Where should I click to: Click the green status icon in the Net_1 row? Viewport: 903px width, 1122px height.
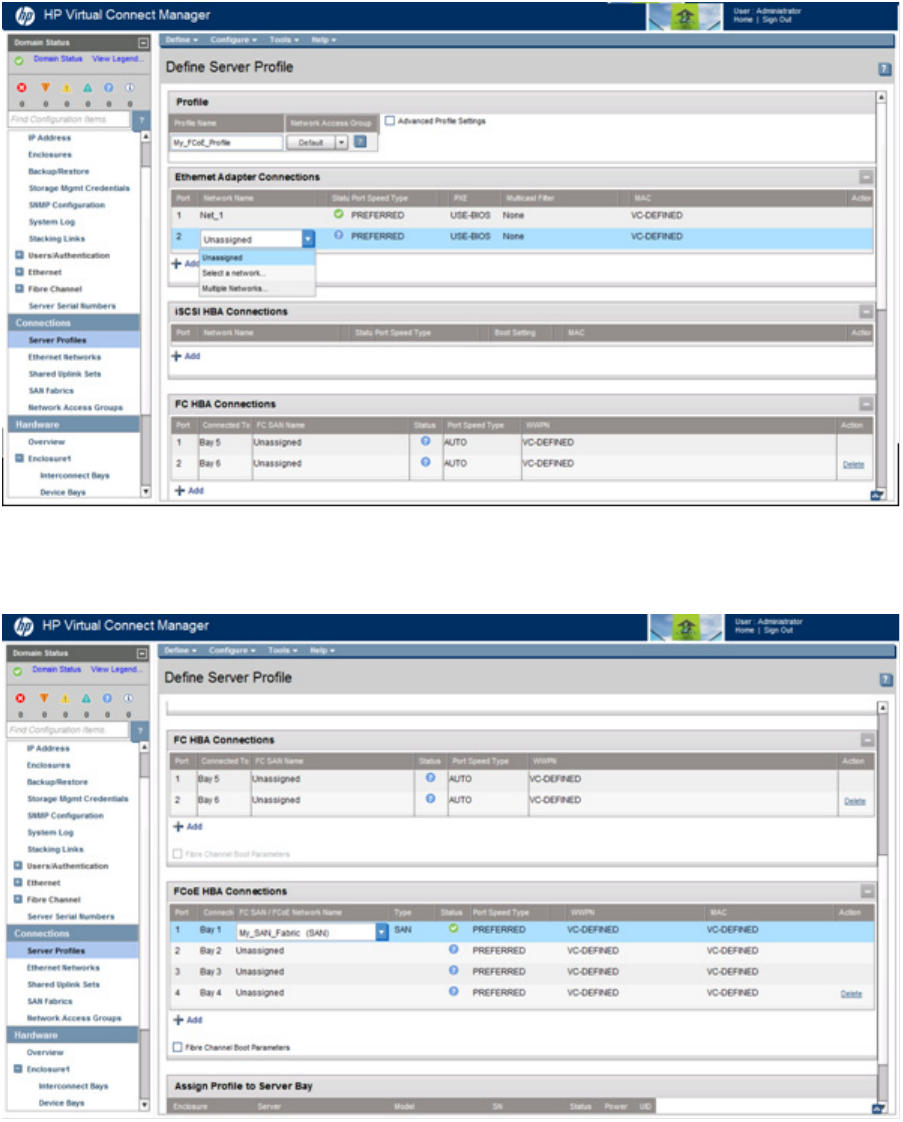[x=338, y=214]
